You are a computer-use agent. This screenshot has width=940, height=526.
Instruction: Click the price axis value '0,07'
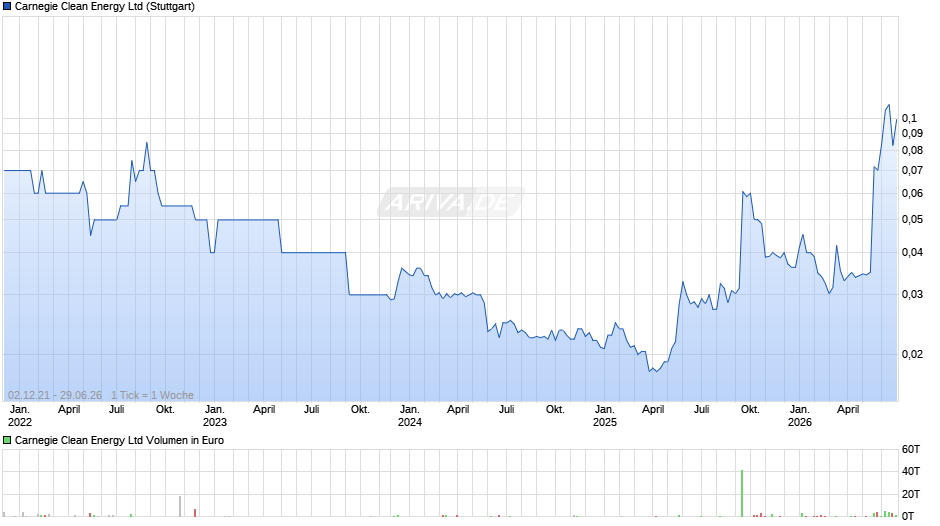tap(912, 170)
